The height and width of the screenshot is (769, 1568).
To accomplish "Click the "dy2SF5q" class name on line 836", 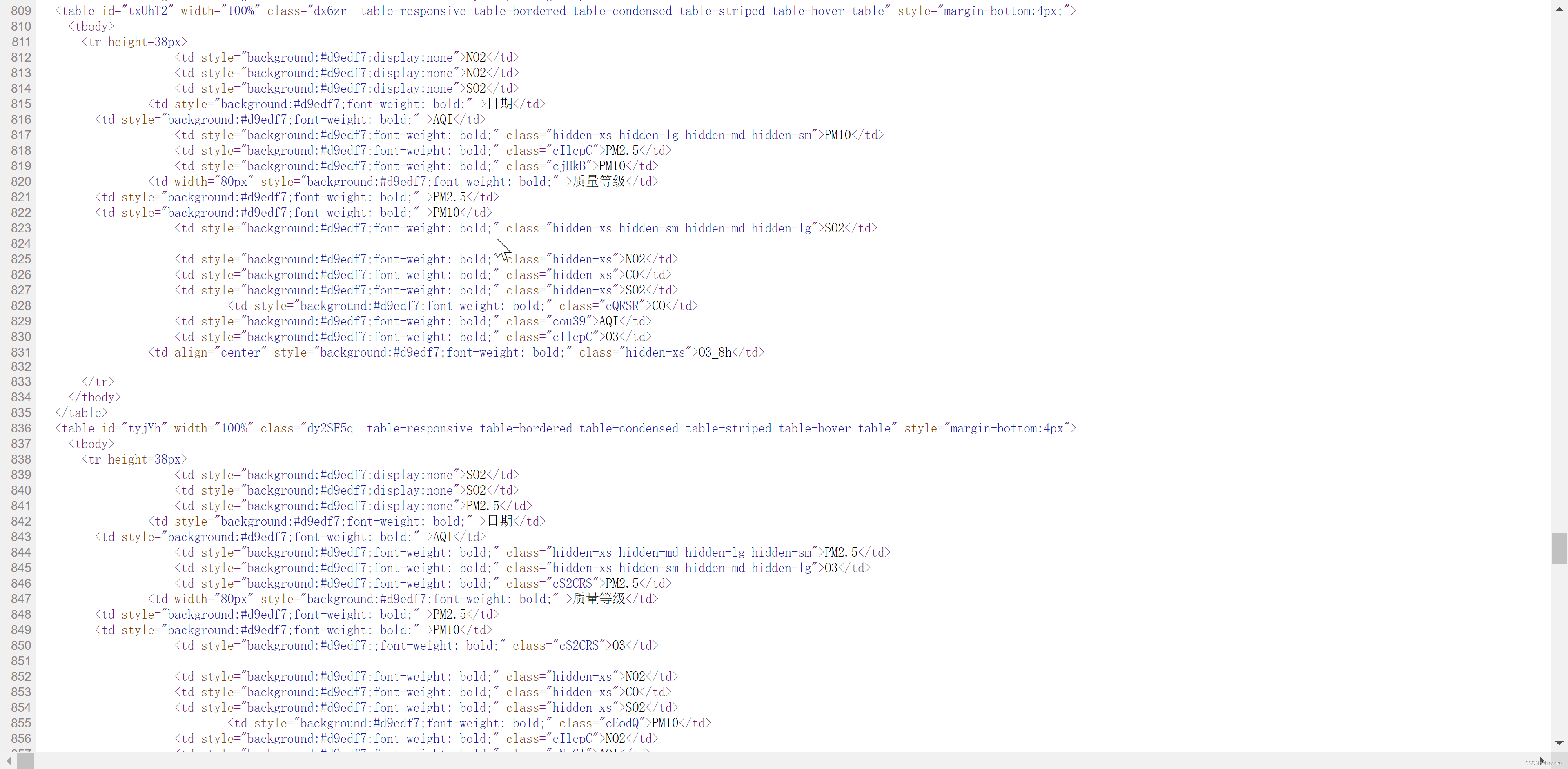I will click(x=330, y=429).
